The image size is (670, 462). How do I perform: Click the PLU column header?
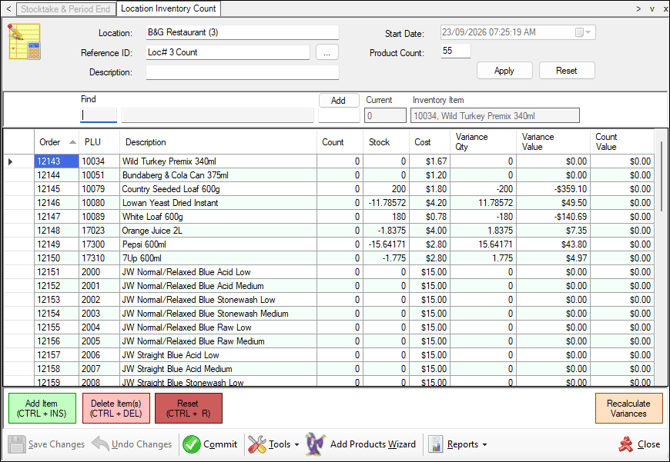coord(99,142)
